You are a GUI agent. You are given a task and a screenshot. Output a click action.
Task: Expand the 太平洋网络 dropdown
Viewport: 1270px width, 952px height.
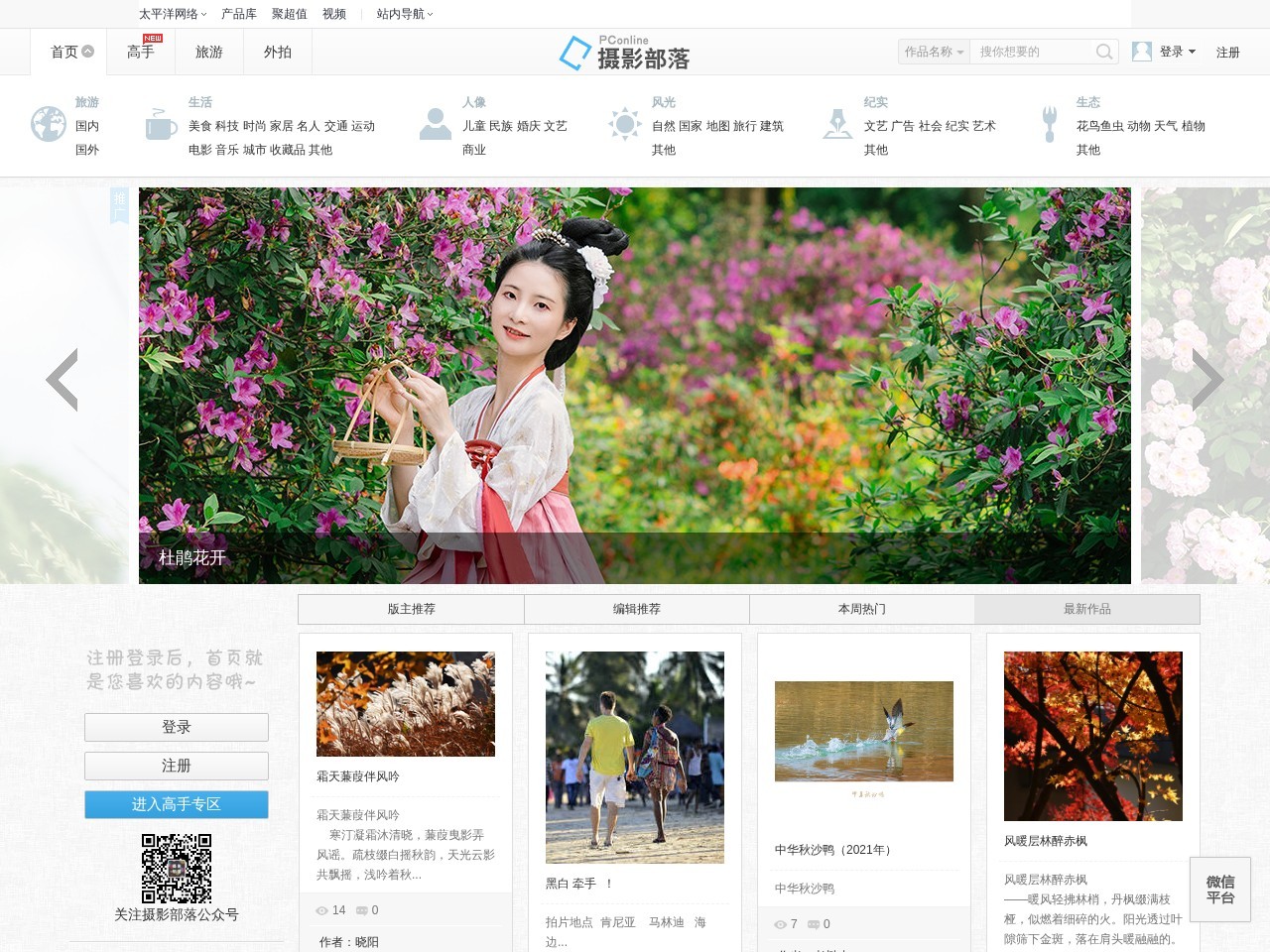(173, 14)
